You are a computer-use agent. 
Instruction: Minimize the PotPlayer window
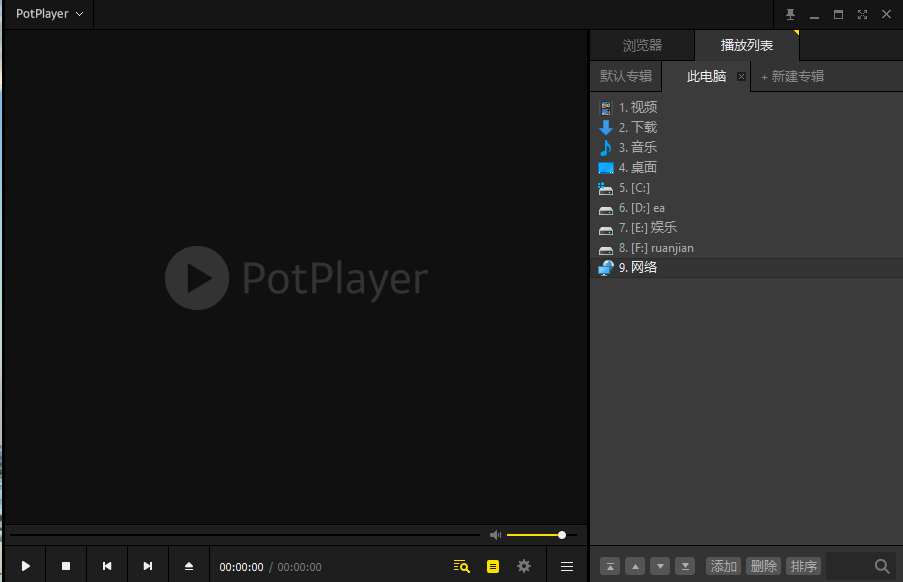pos(814,16)
